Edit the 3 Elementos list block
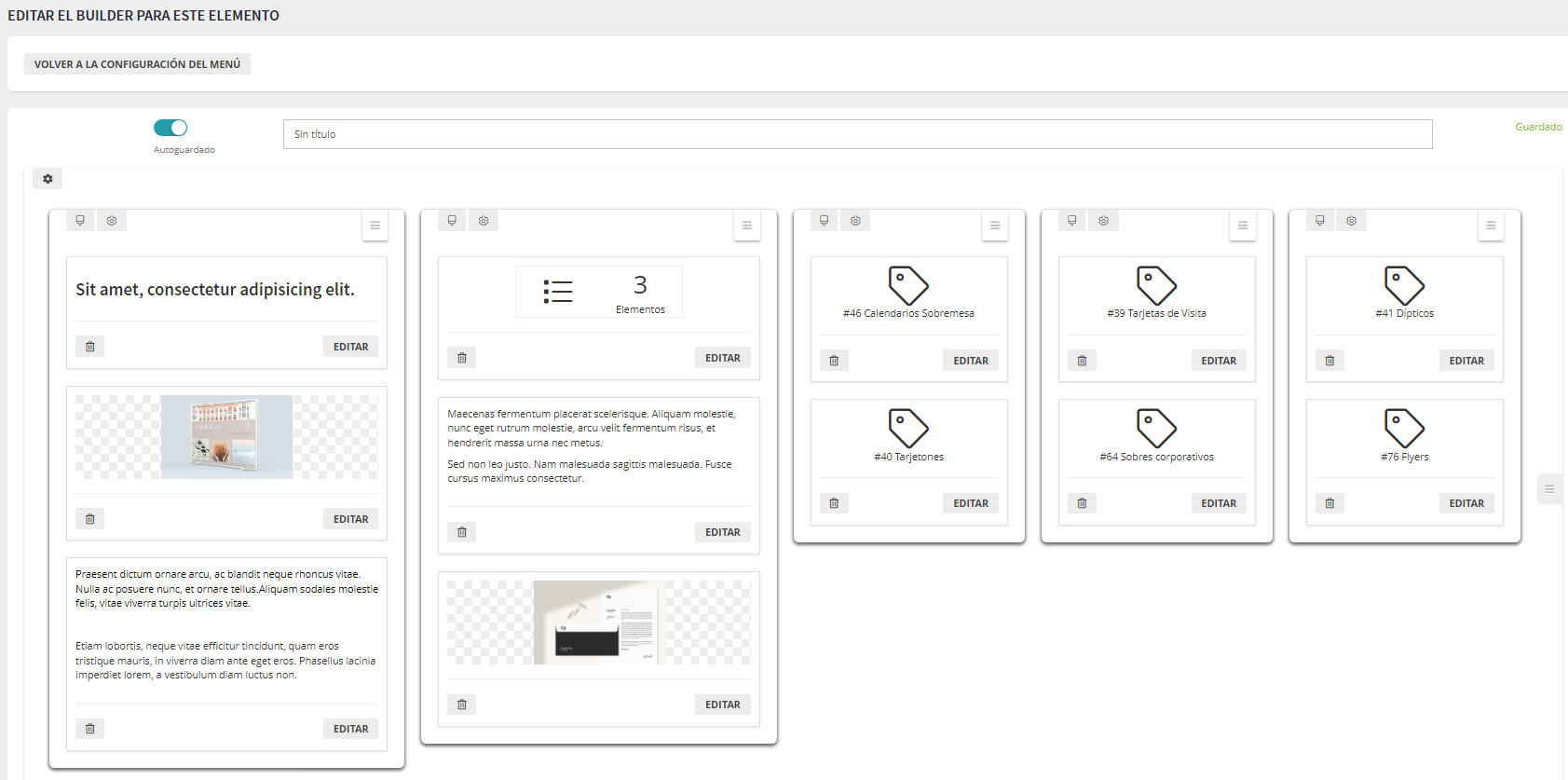Image resolution: width=1568 pixels, height=780 pixels. (x=722, y=358)
